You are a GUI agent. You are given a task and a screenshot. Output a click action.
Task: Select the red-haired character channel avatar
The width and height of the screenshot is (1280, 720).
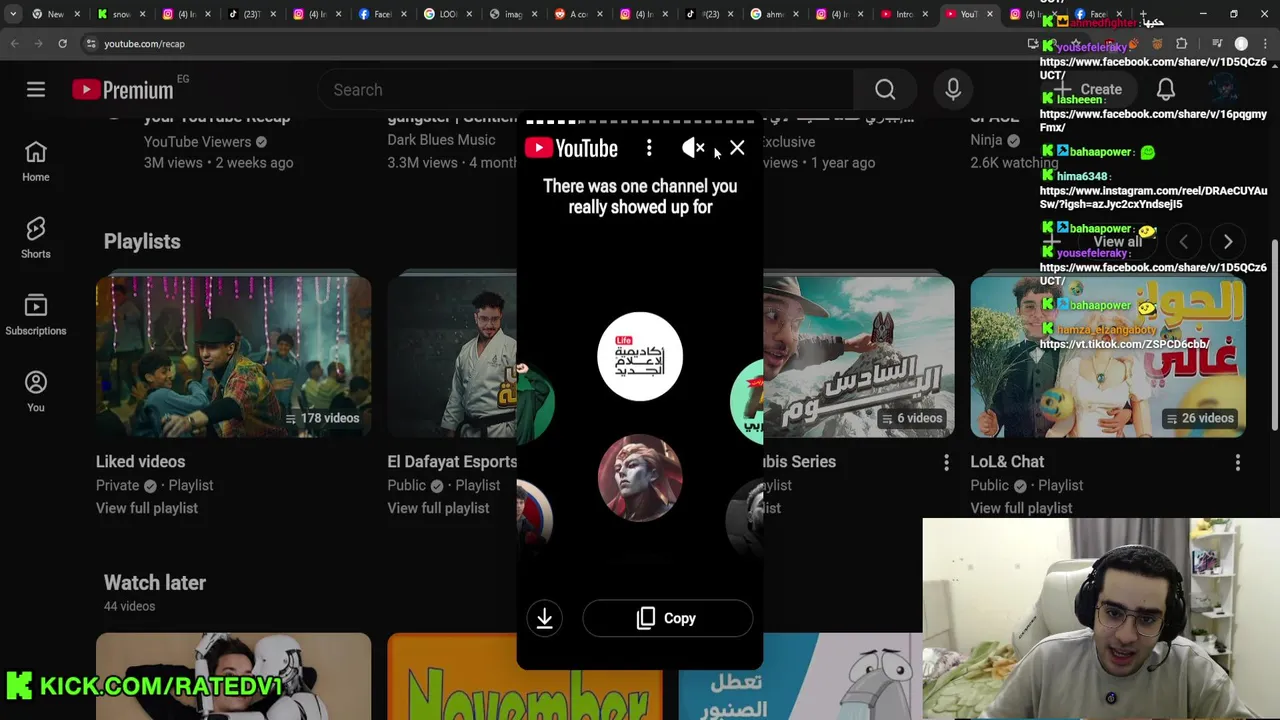click(640, 478)
